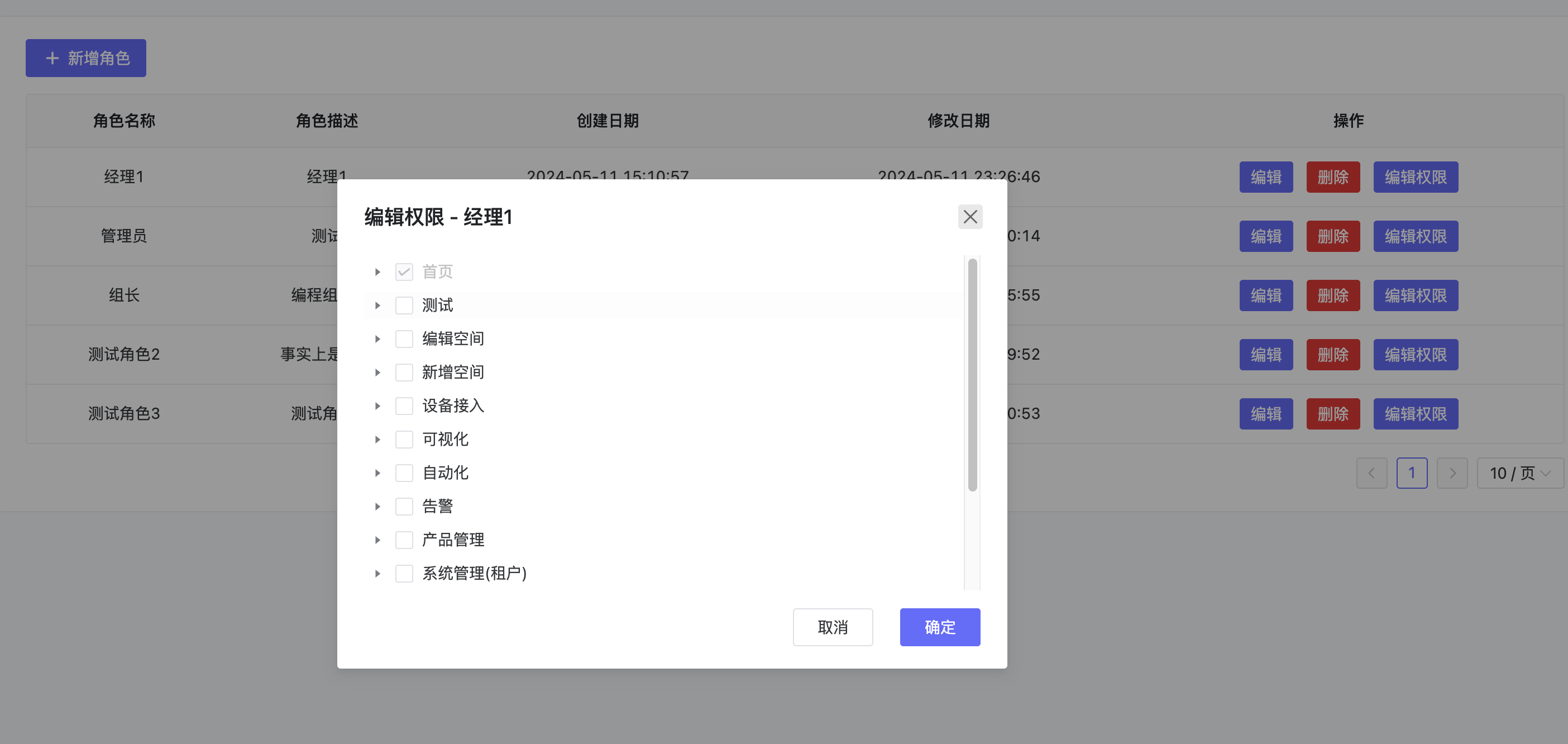Click the 组长 role name cell
Viewport: 1568px width, 744px height.
click(123, 295)
